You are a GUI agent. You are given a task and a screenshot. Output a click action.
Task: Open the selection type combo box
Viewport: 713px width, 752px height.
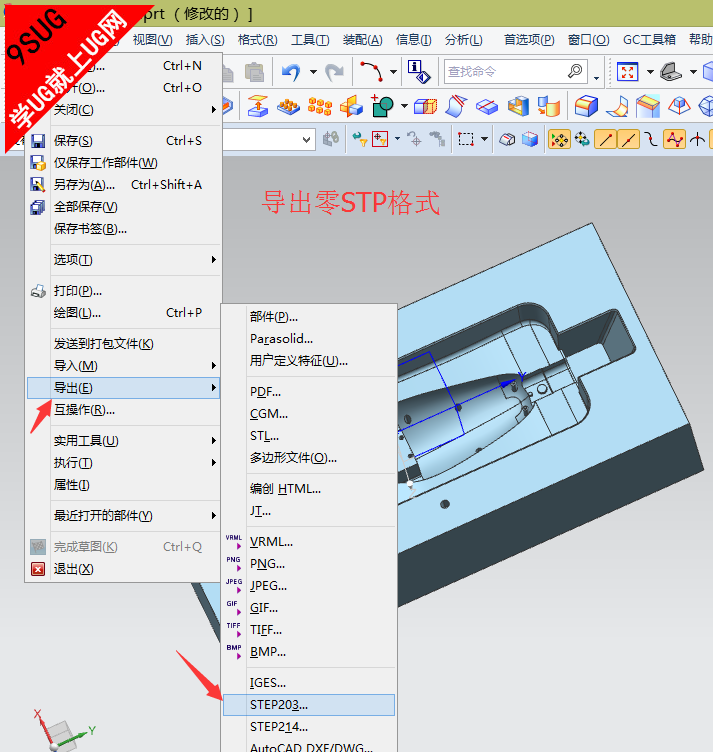pos(268,140)
